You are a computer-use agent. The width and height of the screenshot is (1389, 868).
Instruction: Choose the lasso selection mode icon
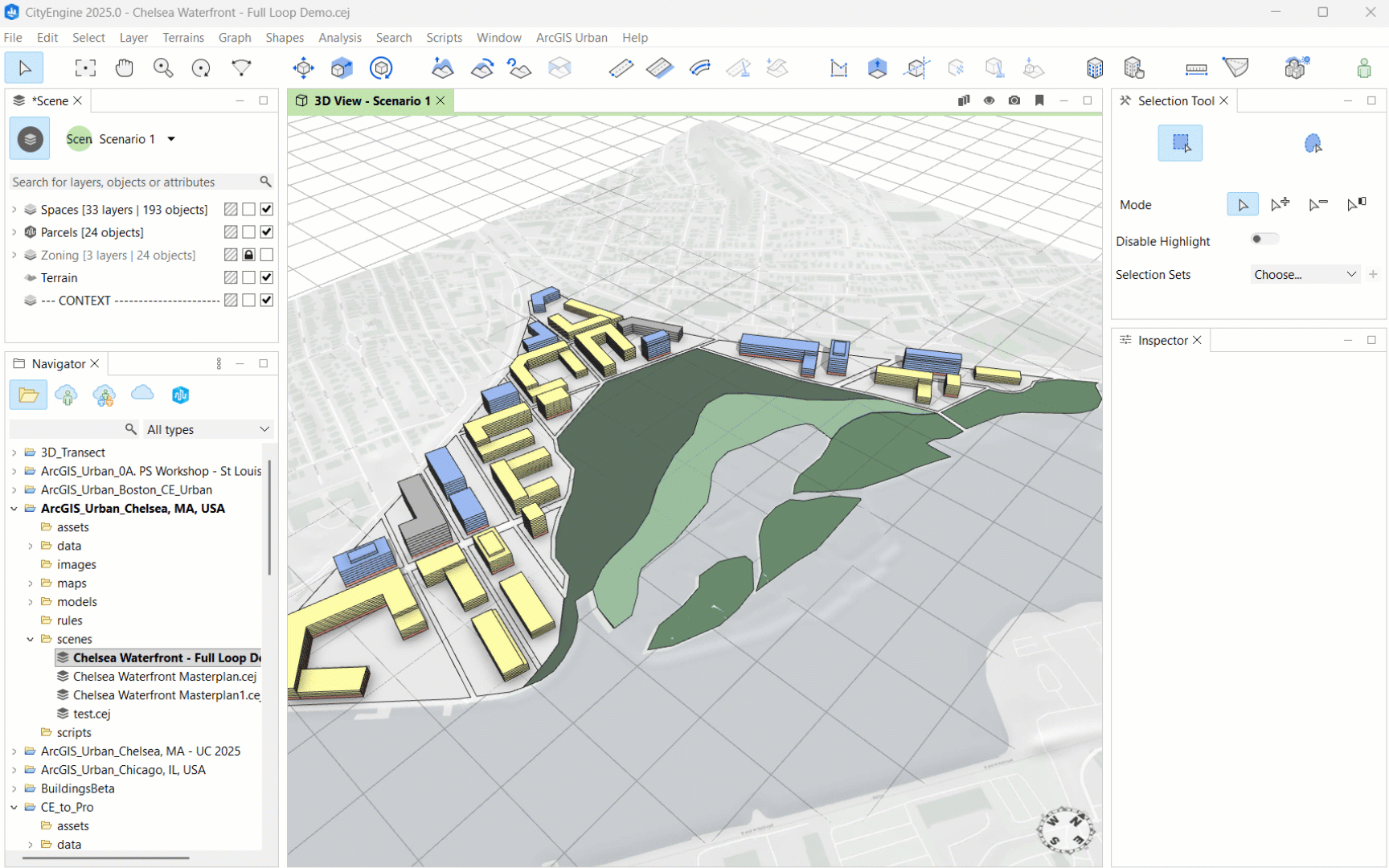tap(1313, 143)
